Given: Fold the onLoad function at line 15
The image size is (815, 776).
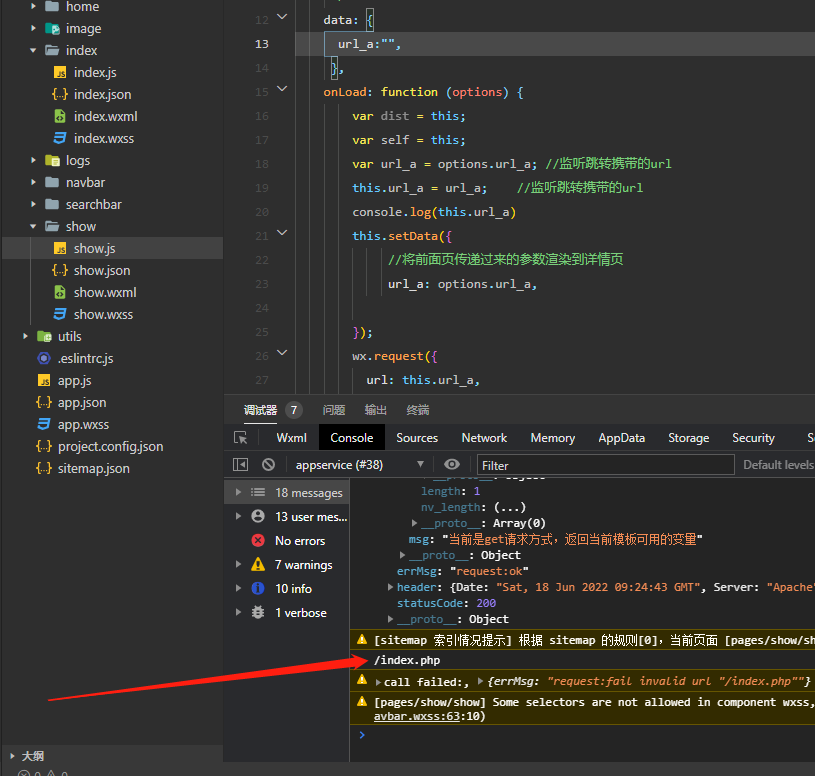Looking at the screenshot, I should pos(282,88).
